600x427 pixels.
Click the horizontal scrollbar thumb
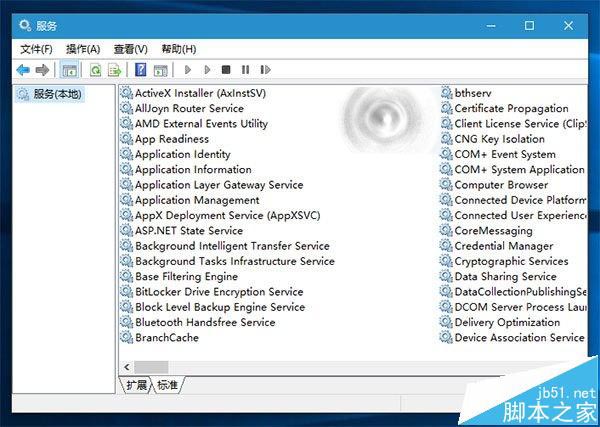[x=151, y=367]
